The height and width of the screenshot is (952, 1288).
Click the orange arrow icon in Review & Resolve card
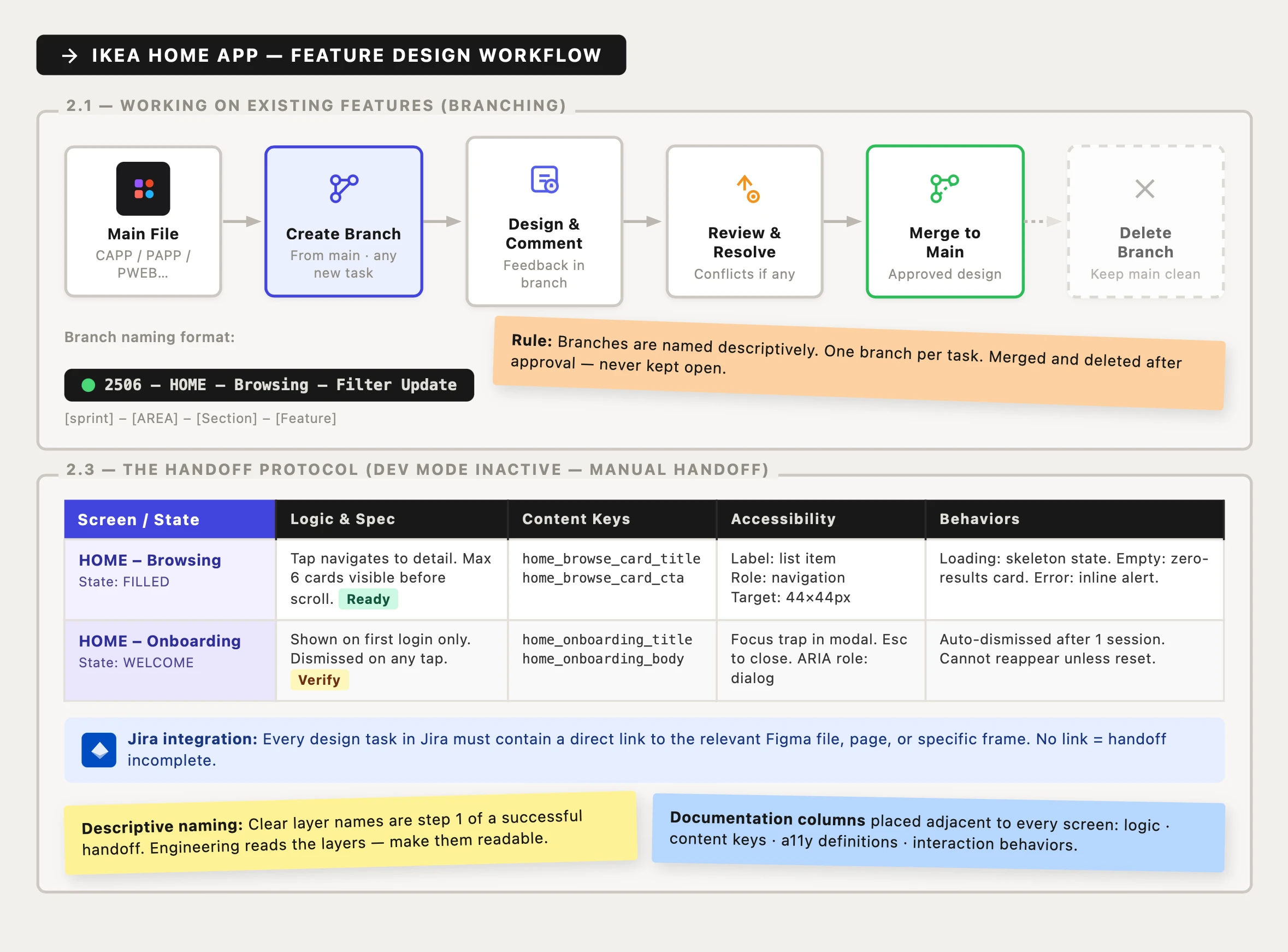[748, 189]
